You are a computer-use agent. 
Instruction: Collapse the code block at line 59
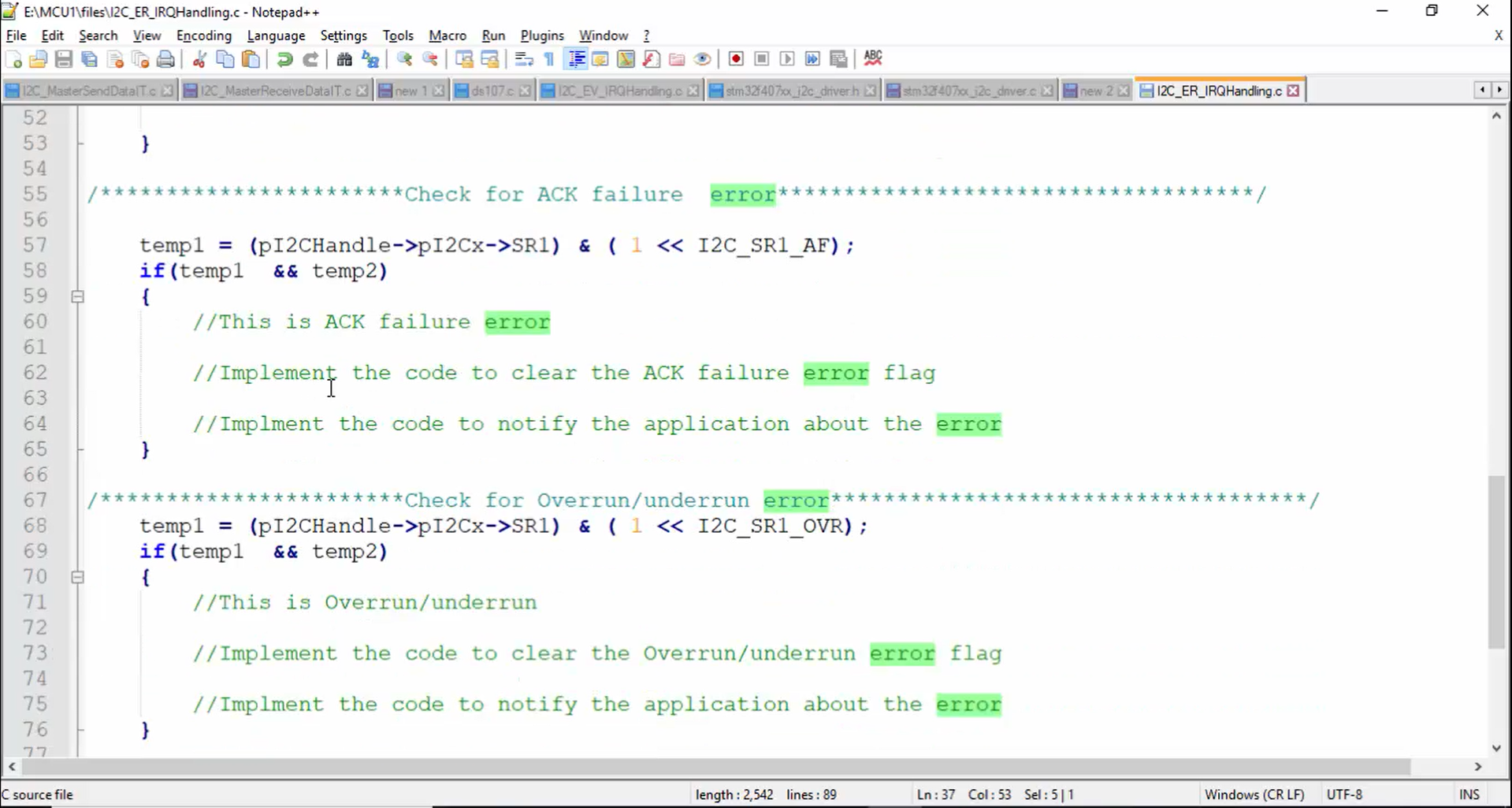(x=77, y=297)
